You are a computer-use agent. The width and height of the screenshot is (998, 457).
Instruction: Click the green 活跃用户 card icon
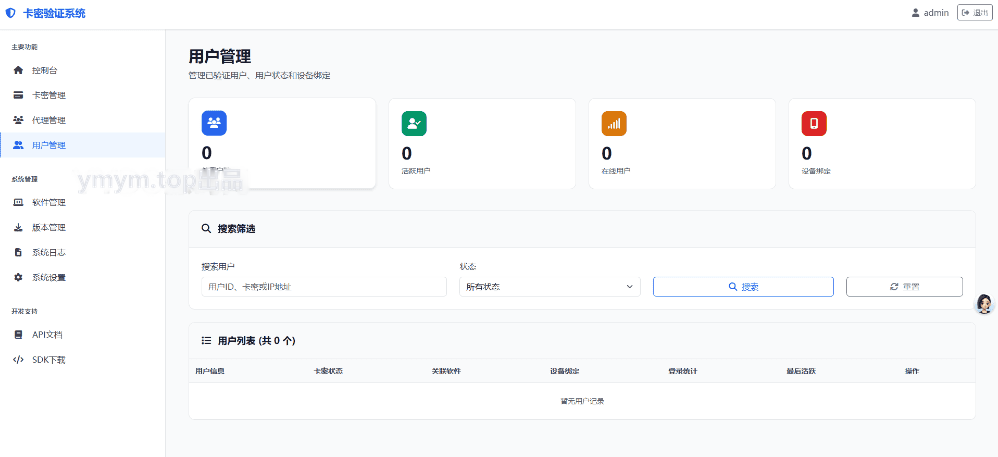point(414,123)
